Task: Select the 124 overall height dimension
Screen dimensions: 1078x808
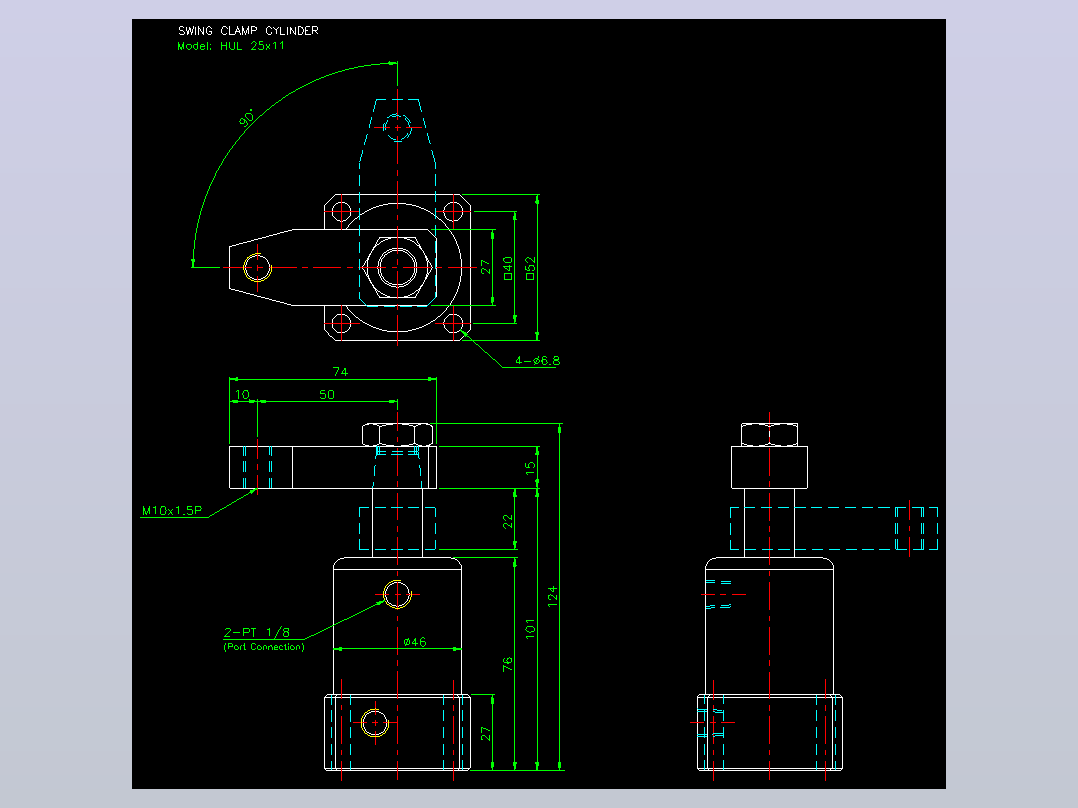Action: [552, 596]
